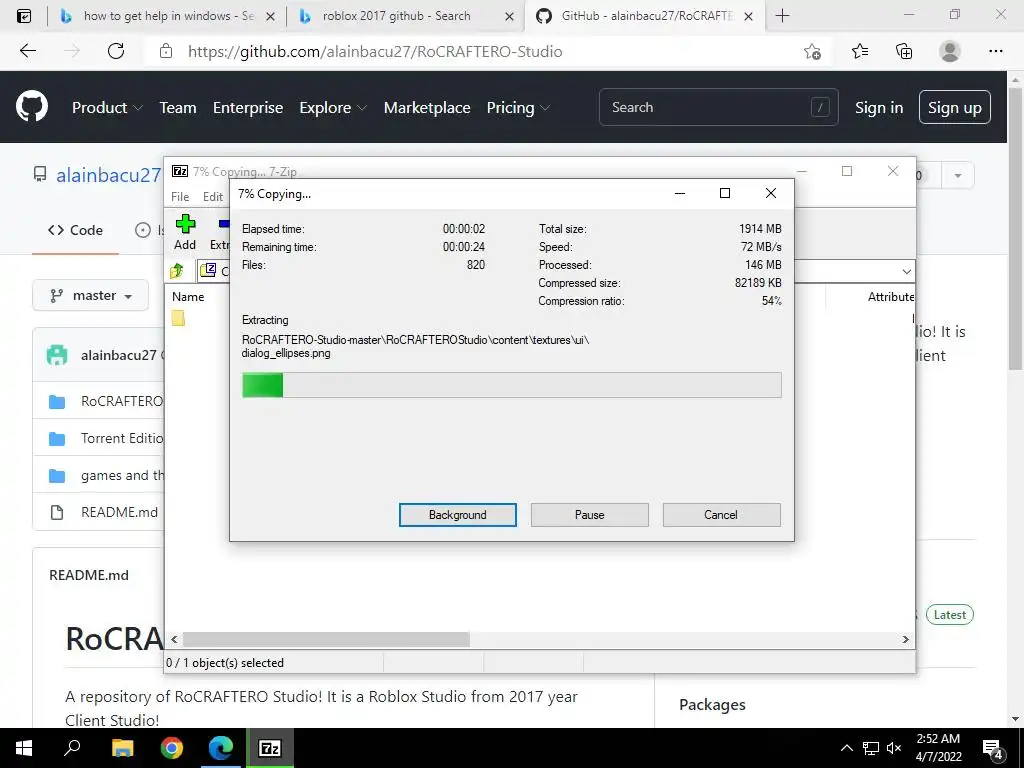Click the GitHub Octocat logo

tap(32, 107)
